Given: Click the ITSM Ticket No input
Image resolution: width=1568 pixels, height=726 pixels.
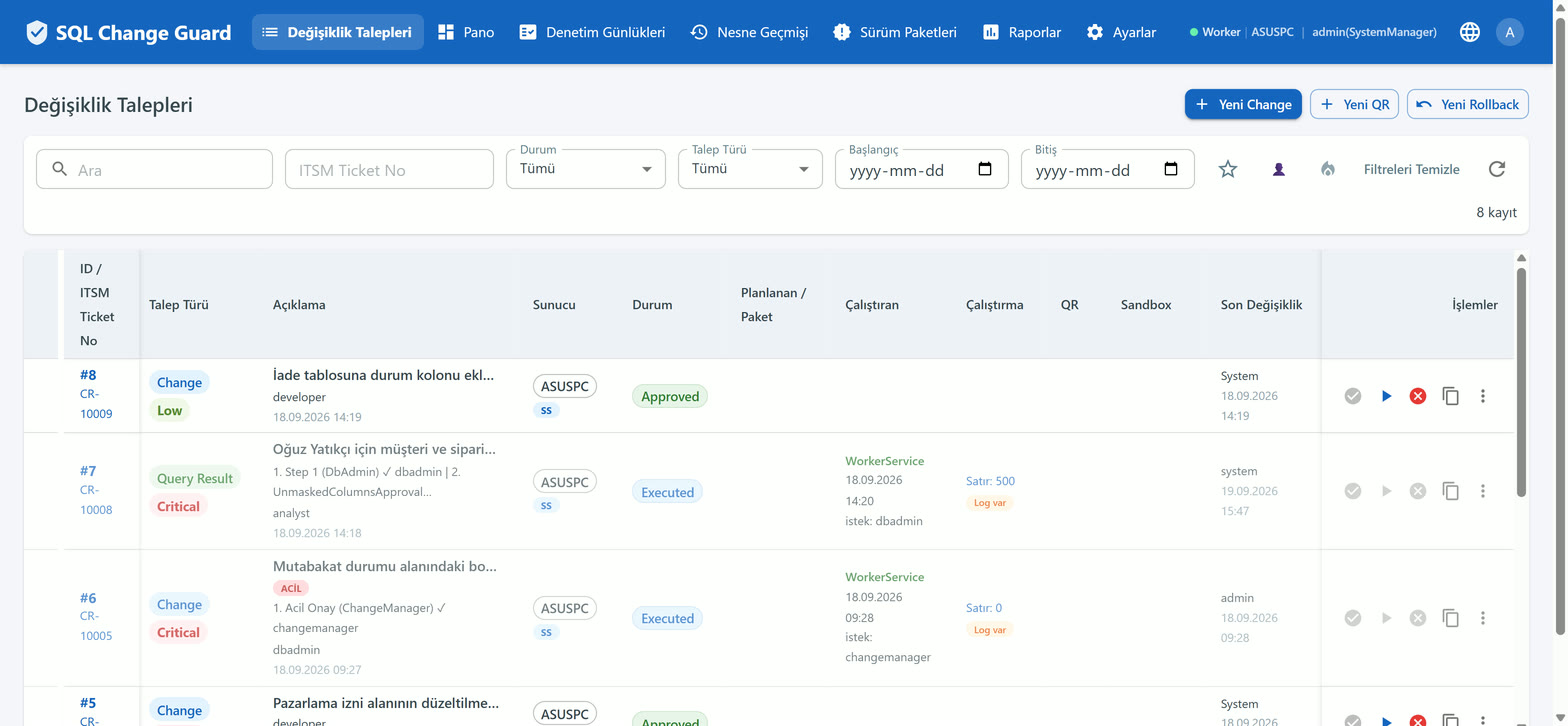Looking at the screenshot, I should (389, 169).
